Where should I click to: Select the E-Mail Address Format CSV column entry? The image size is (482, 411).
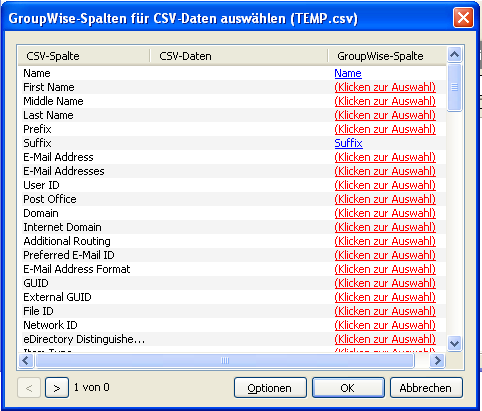click(x=77, y=269)
